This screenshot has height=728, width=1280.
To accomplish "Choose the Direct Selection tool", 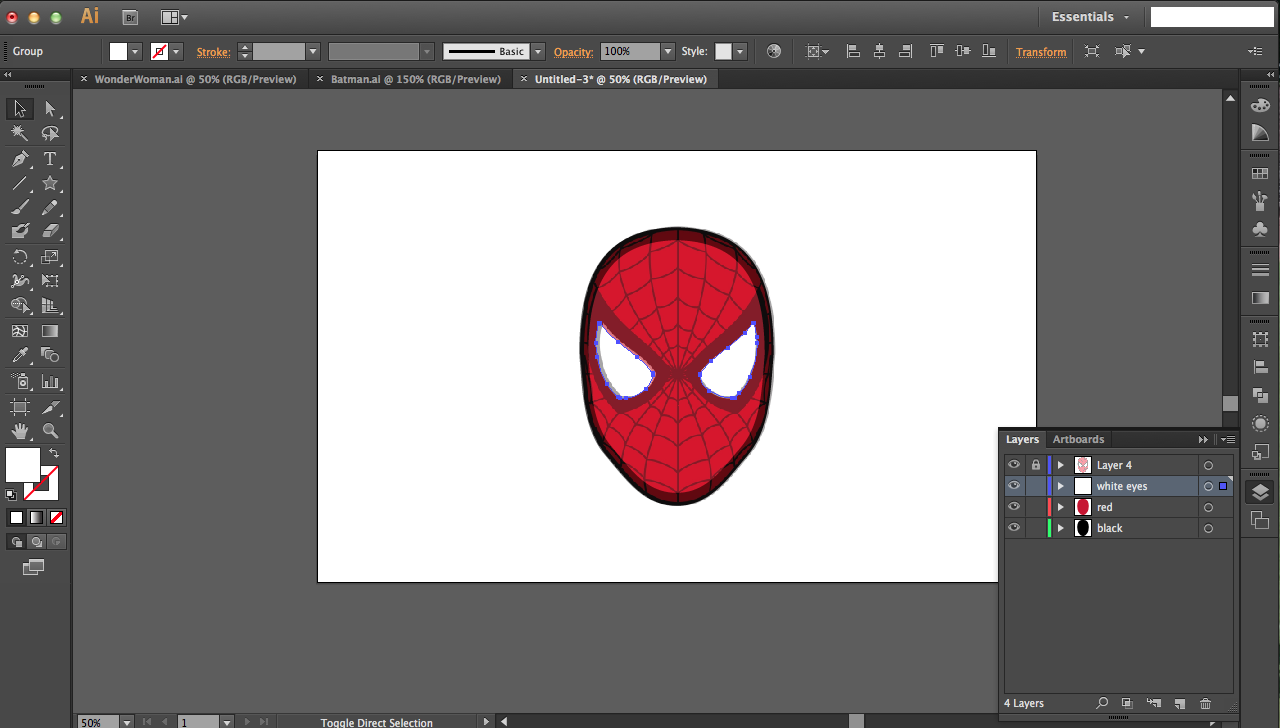I will (49, 109).
